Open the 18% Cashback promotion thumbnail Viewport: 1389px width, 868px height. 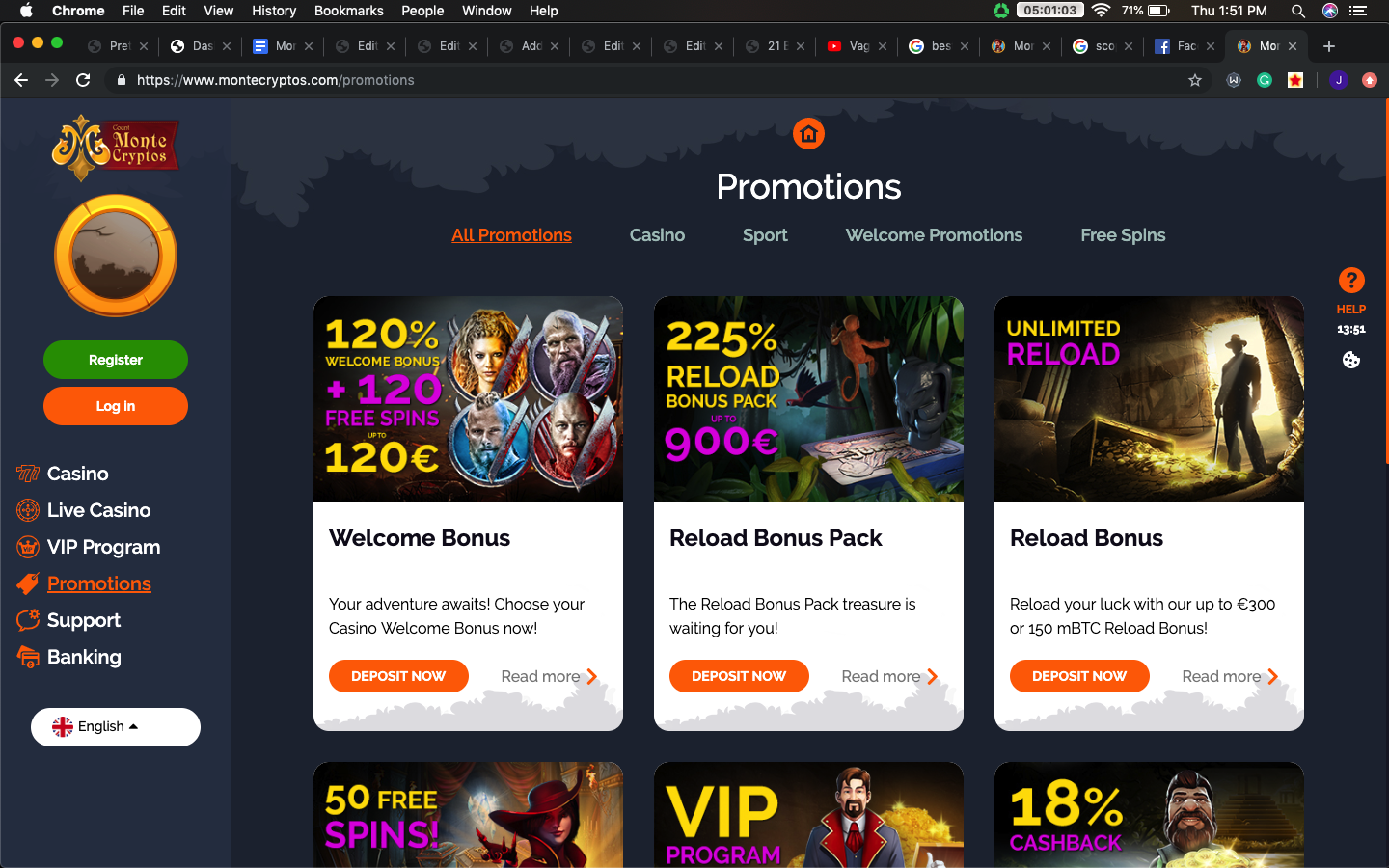tap(1149, 815)
